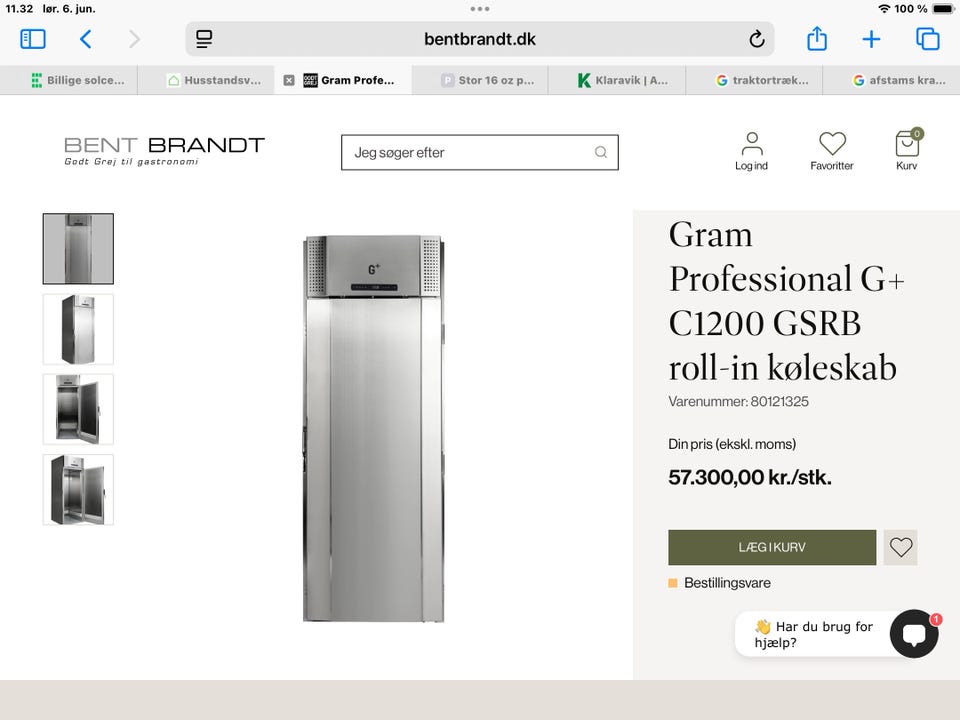Open the chat help bubble
Image resolution: width=960 pixels, height=720 pixels.
point(914,634)
